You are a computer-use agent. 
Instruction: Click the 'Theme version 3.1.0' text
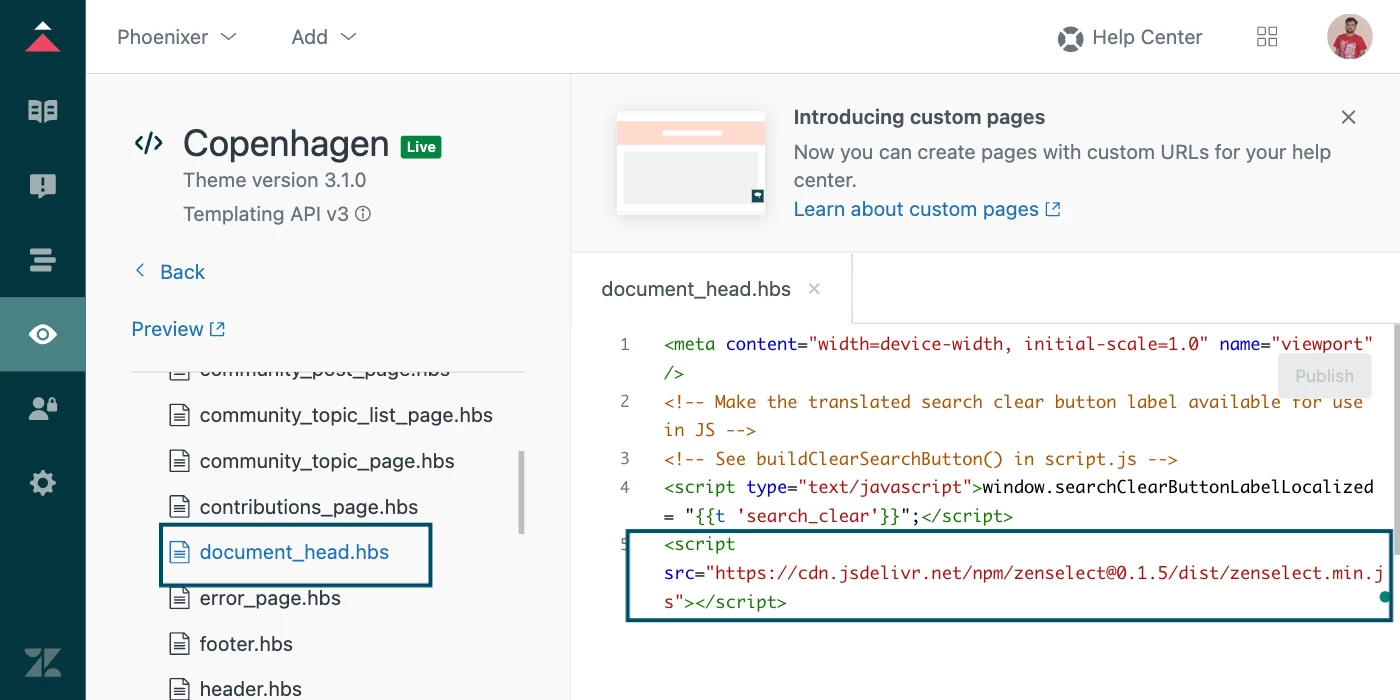(x=275, y=180)
